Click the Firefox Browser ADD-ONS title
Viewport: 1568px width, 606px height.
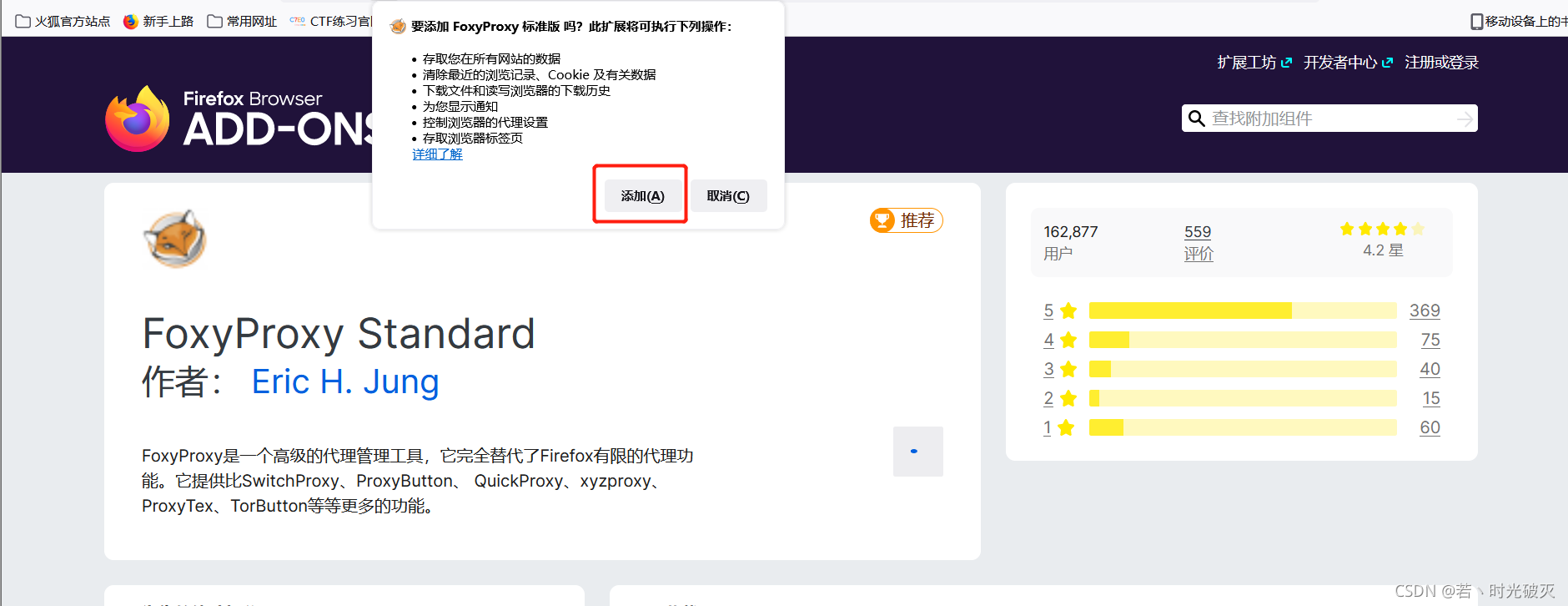[x=277, y=119]
